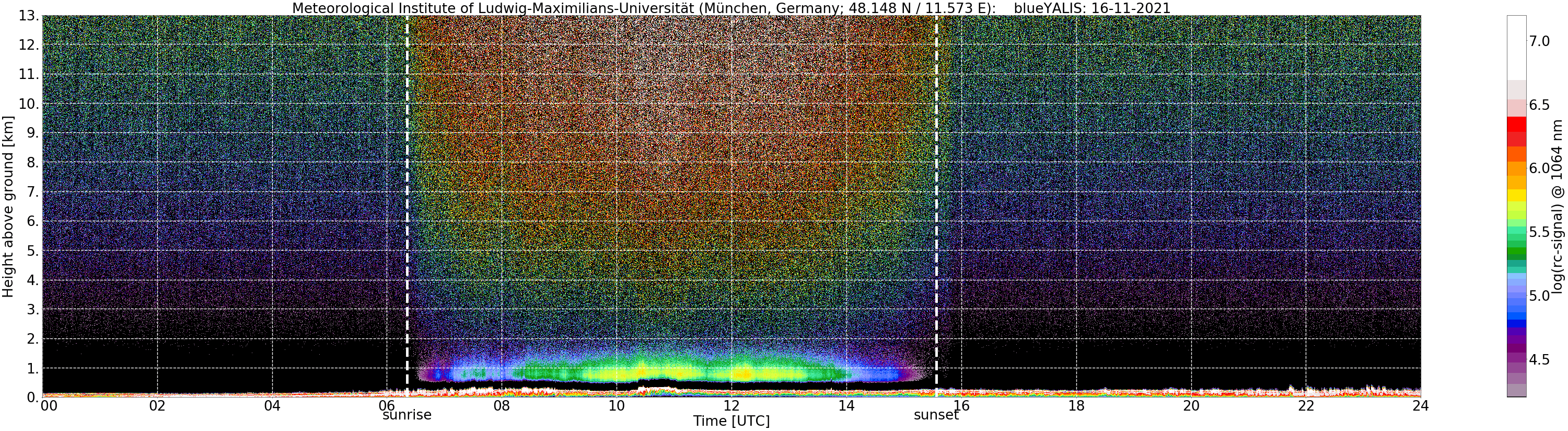Click the height axis tick label 2.
1568x431 pixels.
click(x=33, y=339)
